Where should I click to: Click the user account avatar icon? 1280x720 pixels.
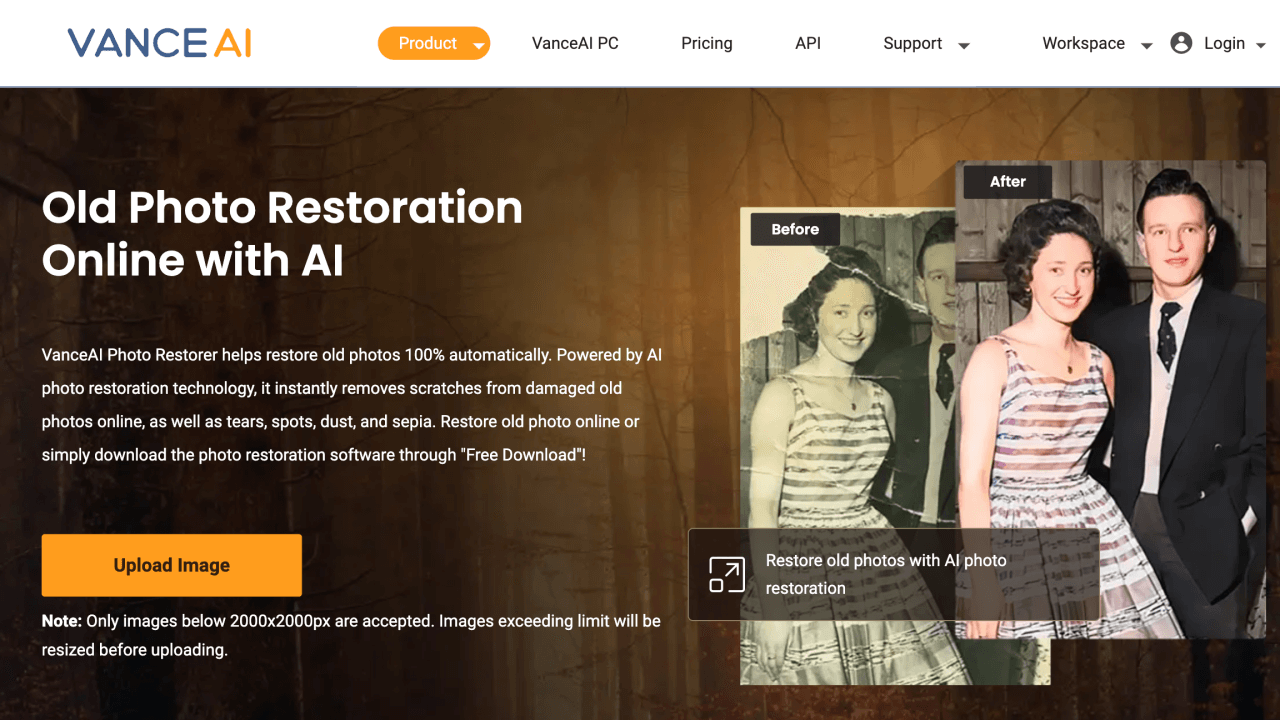click(x=1181, y=43)
